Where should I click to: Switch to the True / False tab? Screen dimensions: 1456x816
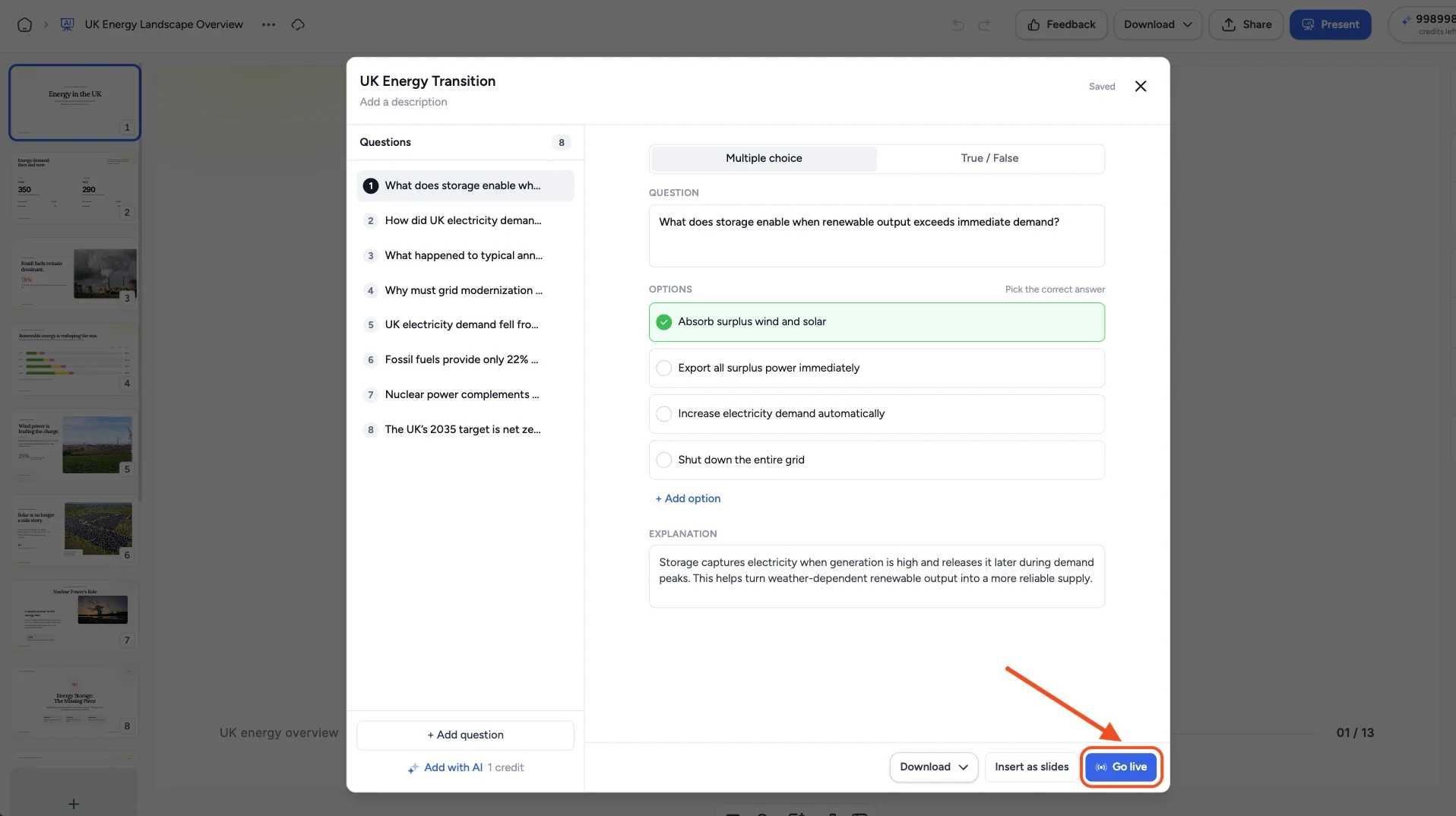pyautogui.click(x=989, y=158)
